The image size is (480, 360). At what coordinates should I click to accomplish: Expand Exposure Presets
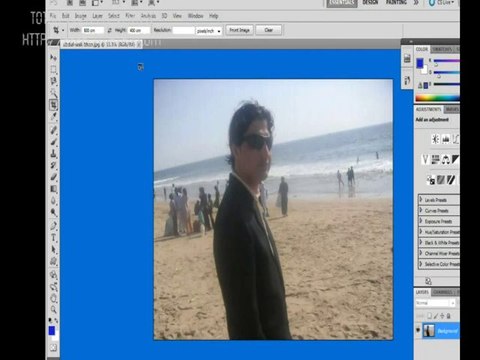421,221
